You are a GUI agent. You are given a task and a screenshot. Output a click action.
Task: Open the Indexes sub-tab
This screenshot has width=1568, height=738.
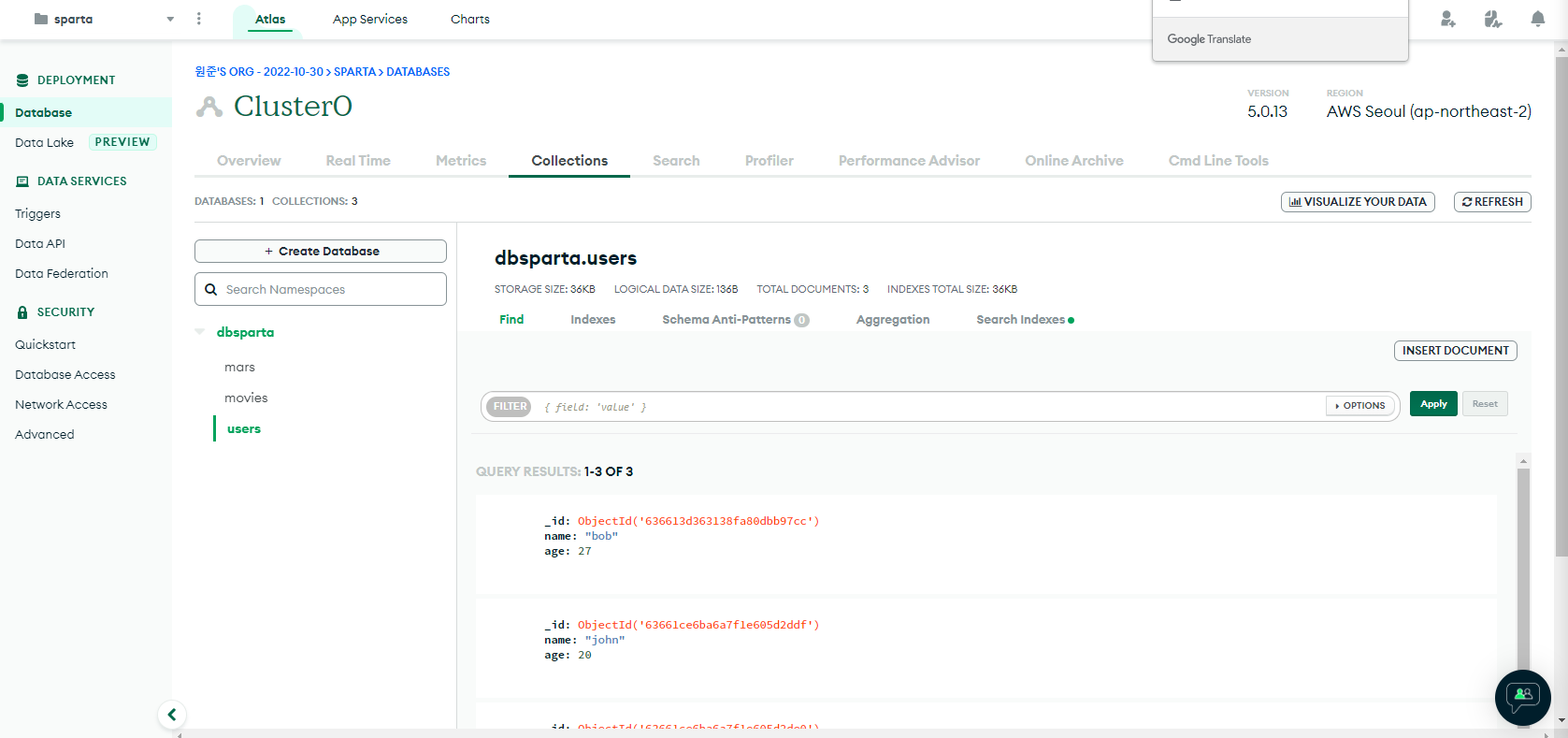pyautogui.click(x=593, y=320)
